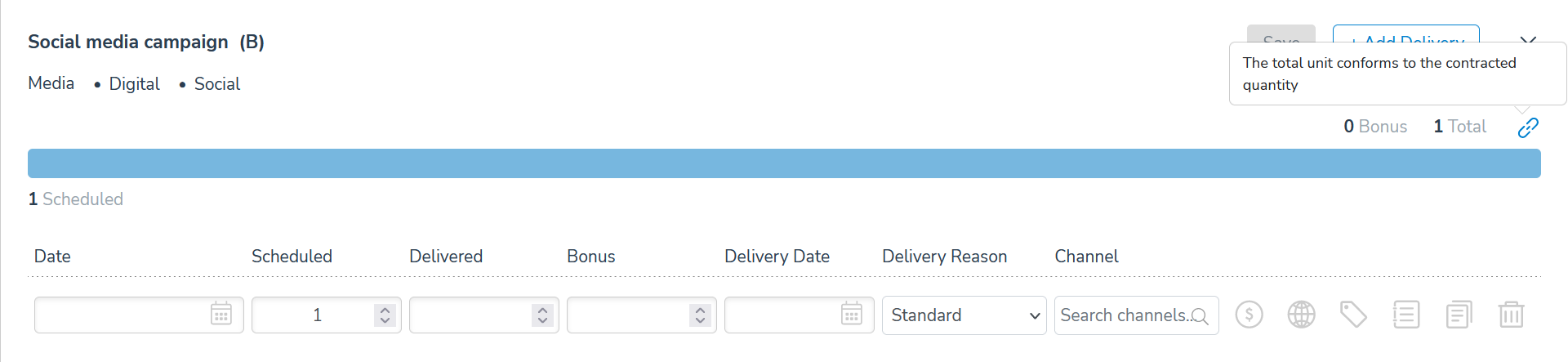Duplicate the delivery row with the copy icon
Image resolution: width=1568 pixels, height=362 pixels.
point(1458,315)
